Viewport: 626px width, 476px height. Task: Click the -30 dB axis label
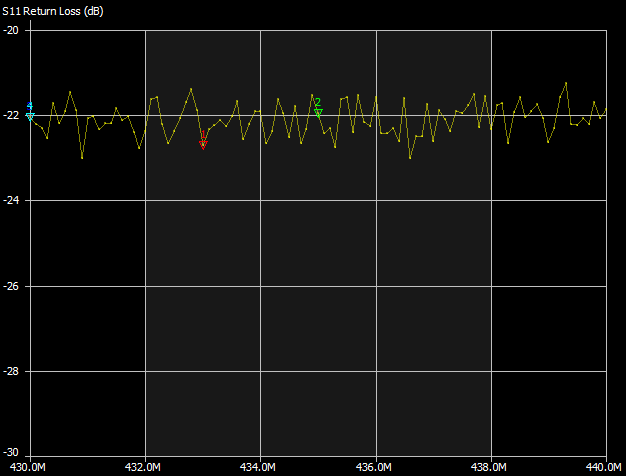(11, 452)
